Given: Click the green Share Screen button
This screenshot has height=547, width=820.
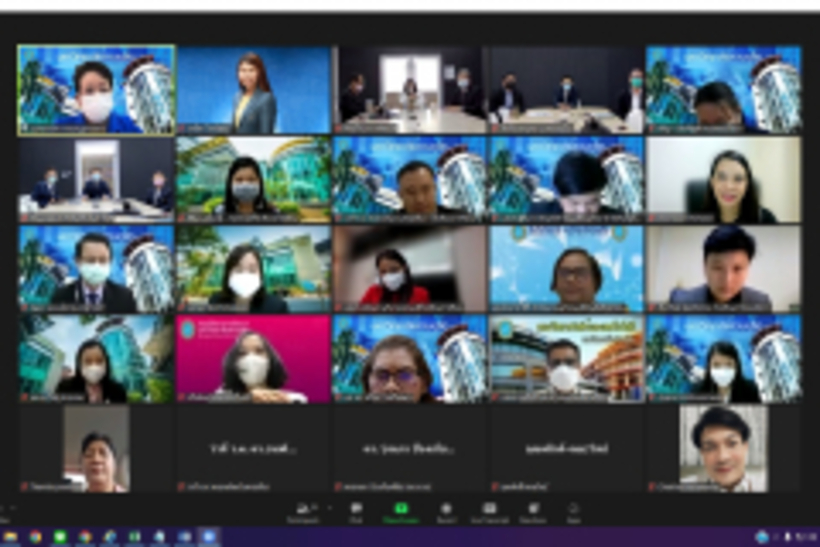Looking at the screenshot, I should coord(401,512).
